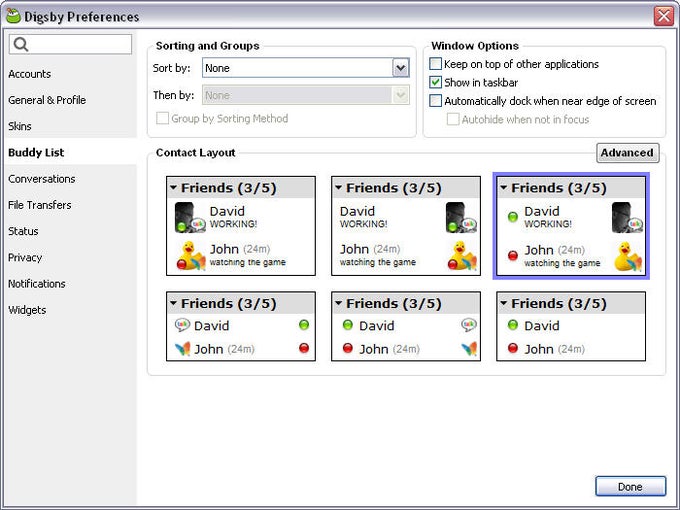Open Widgets preferences
680x510 pixels.
click(x=27, y=310)
